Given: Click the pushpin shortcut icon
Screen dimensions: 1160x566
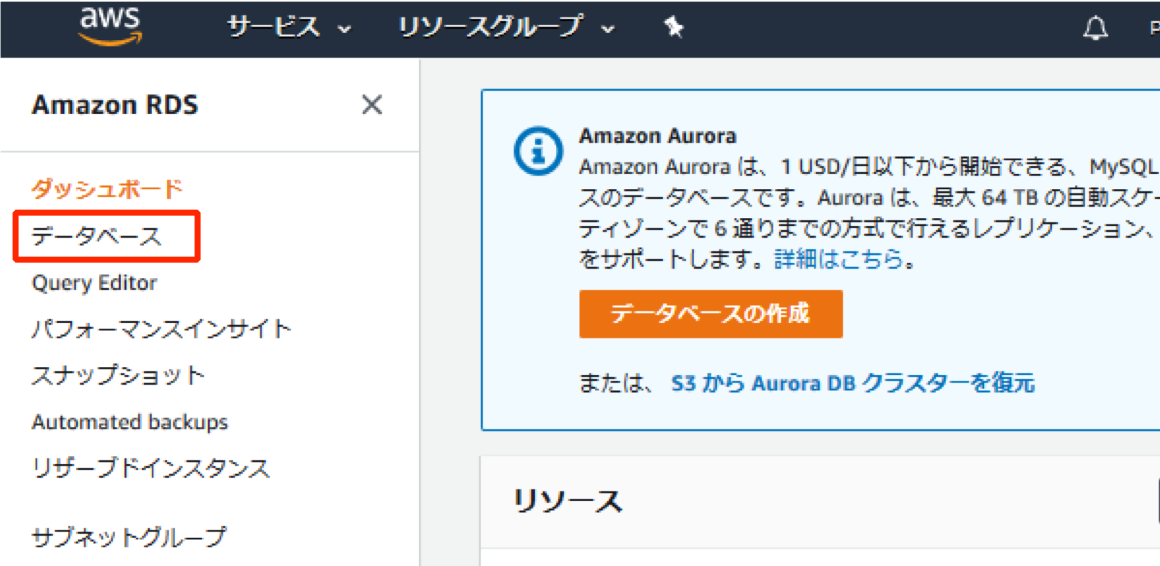Looking at the screenshot, I should [674, 28].
